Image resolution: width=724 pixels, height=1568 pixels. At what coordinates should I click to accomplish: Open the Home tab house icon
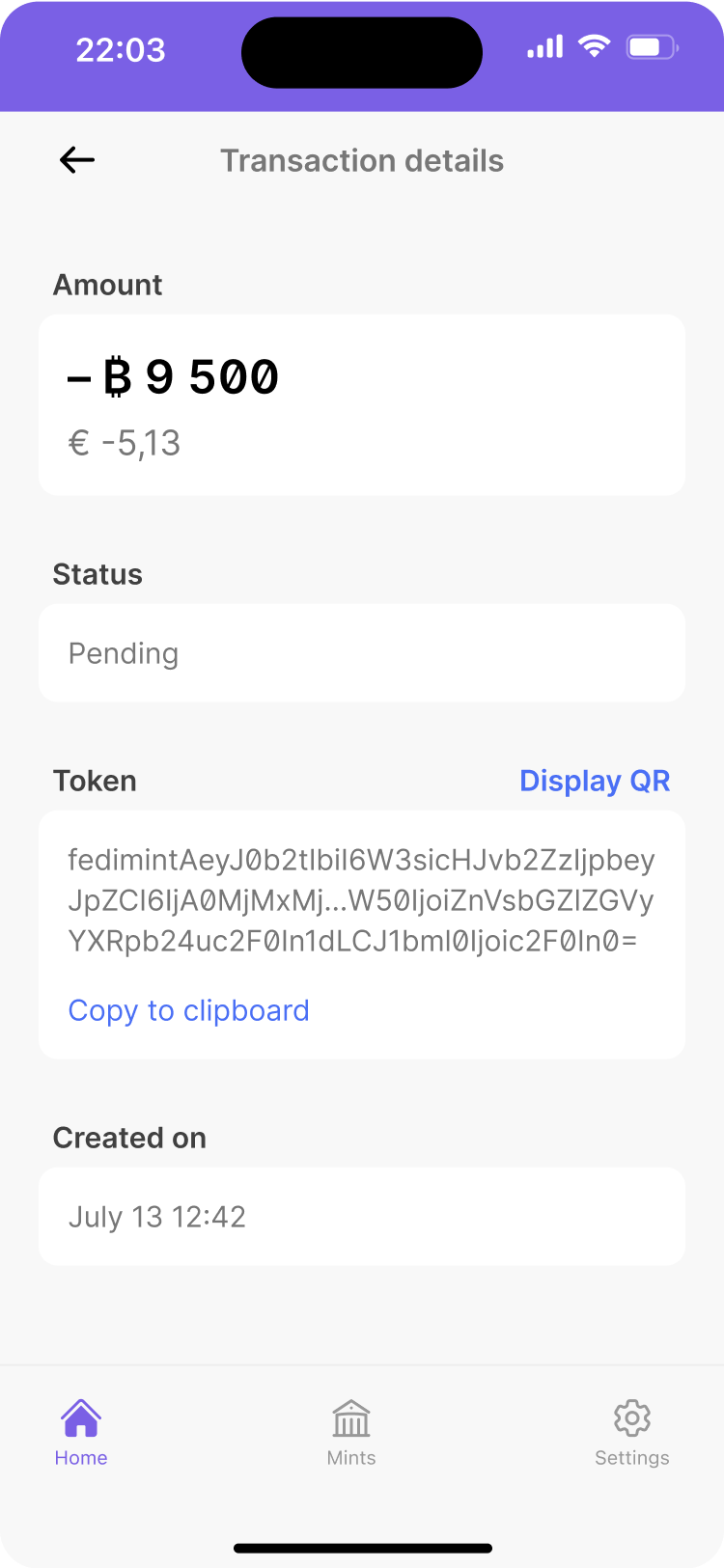tap(81, 1417)
